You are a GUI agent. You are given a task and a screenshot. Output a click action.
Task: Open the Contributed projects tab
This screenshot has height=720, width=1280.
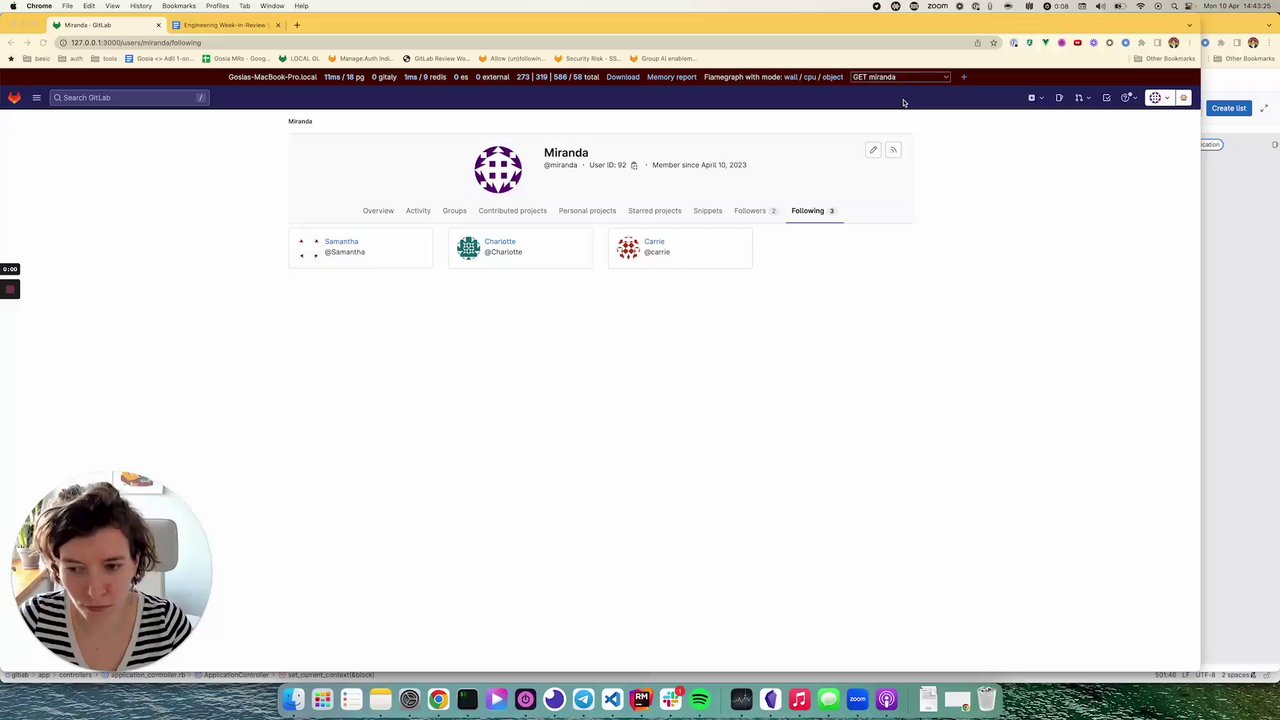click(x=512, y=211)
